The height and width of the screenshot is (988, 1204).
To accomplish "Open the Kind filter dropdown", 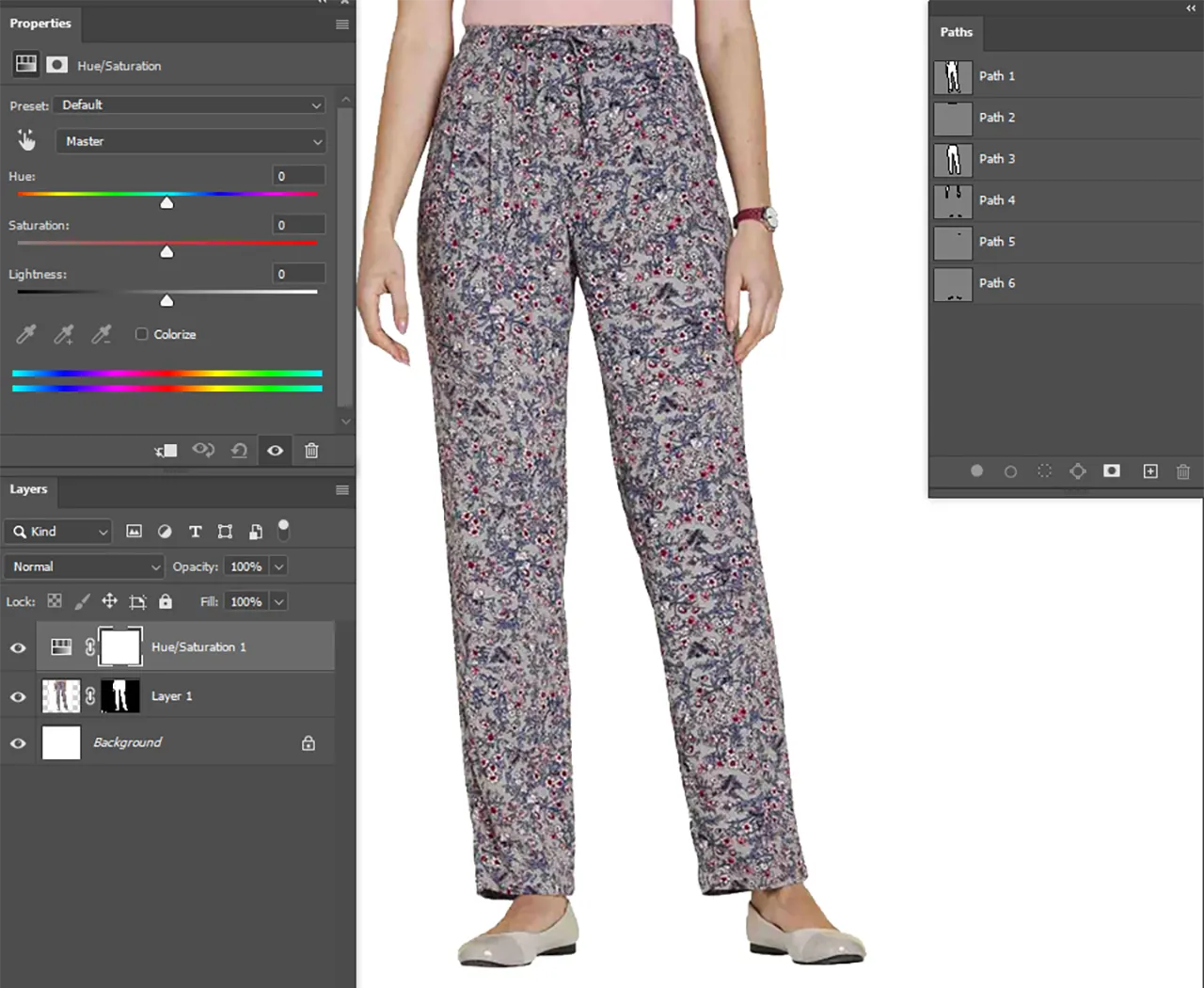I will click(58, 532).
